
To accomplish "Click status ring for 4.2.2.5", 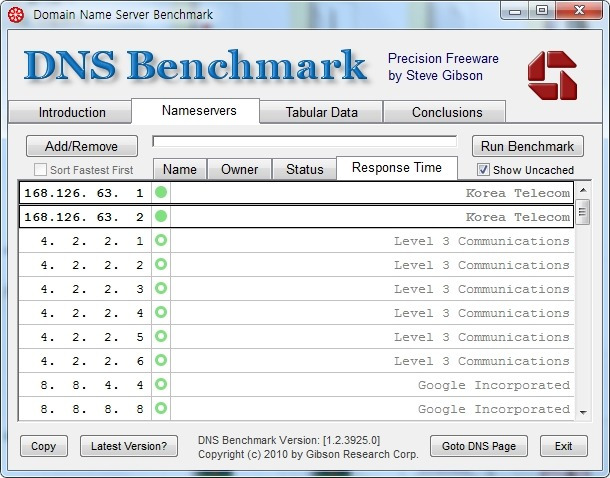I will pos(161,336).
